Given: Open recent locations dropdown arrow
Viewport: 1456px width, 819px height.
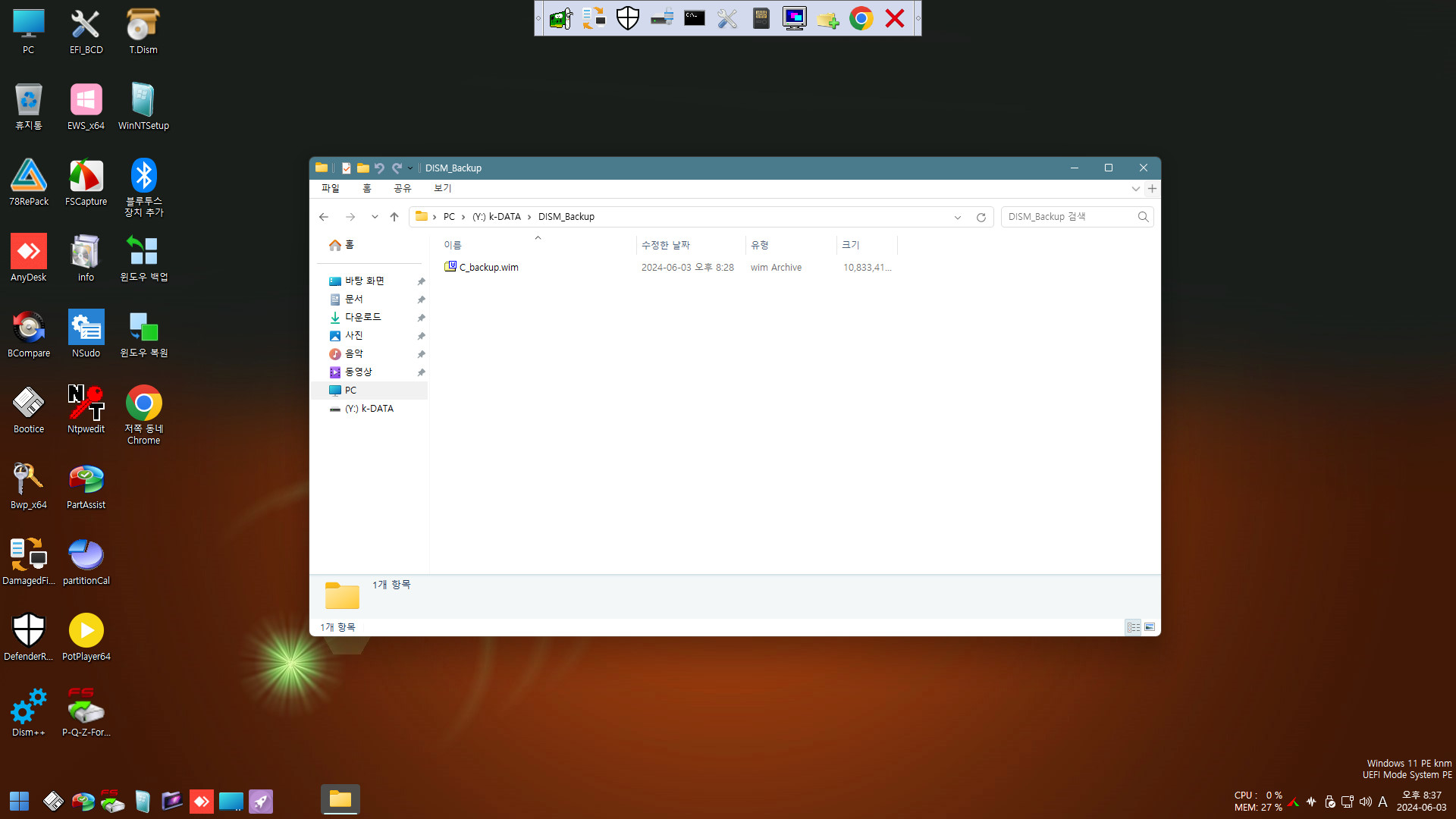Looking at the screenshot, I should (x=375, y=217).
